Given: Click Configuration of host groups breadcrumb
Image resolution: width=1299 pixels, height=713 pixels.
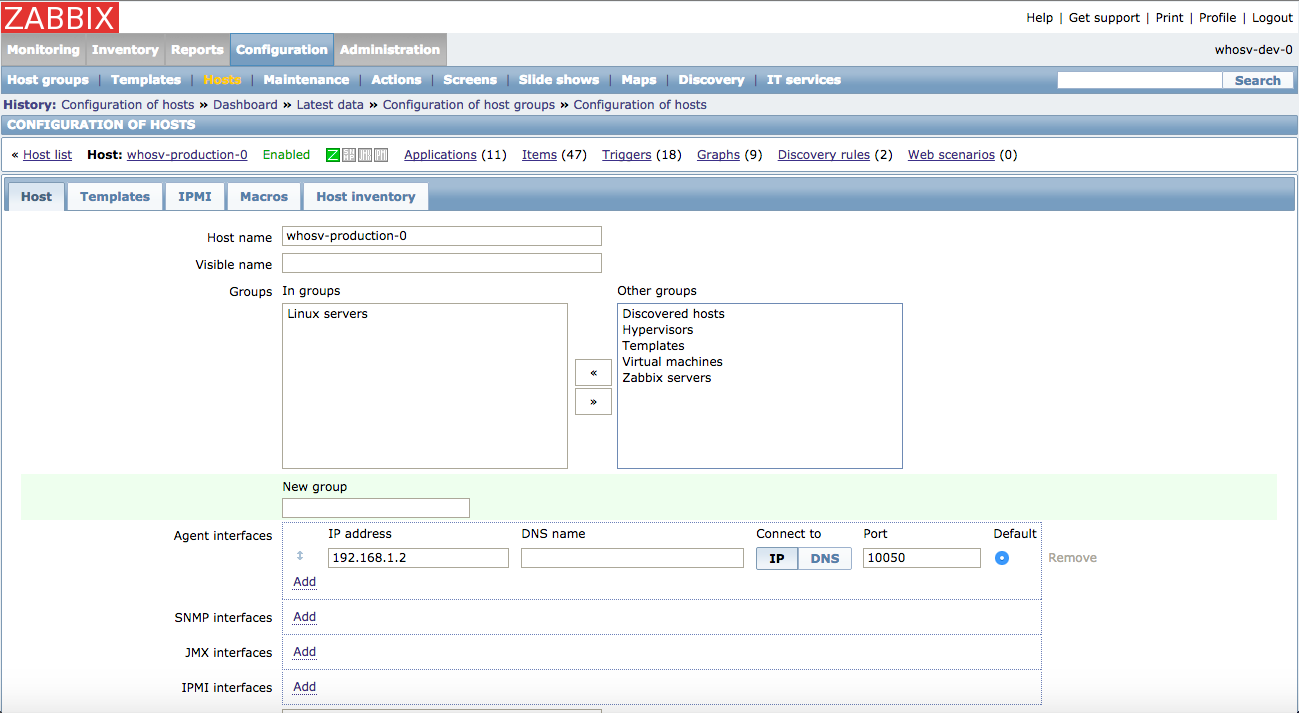Looking at the screenshot, I should (x=469, y=105).
